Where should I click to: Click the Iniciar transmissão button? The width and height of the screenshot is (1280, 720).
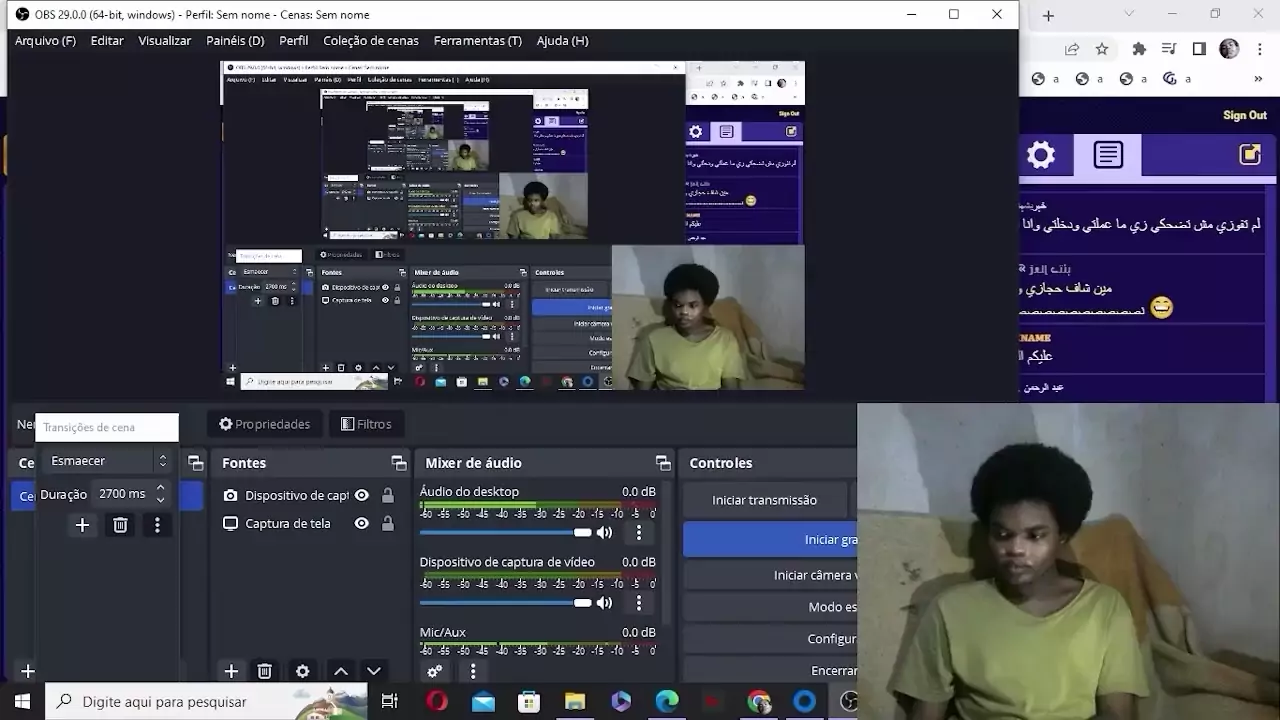tap(764, 500)
